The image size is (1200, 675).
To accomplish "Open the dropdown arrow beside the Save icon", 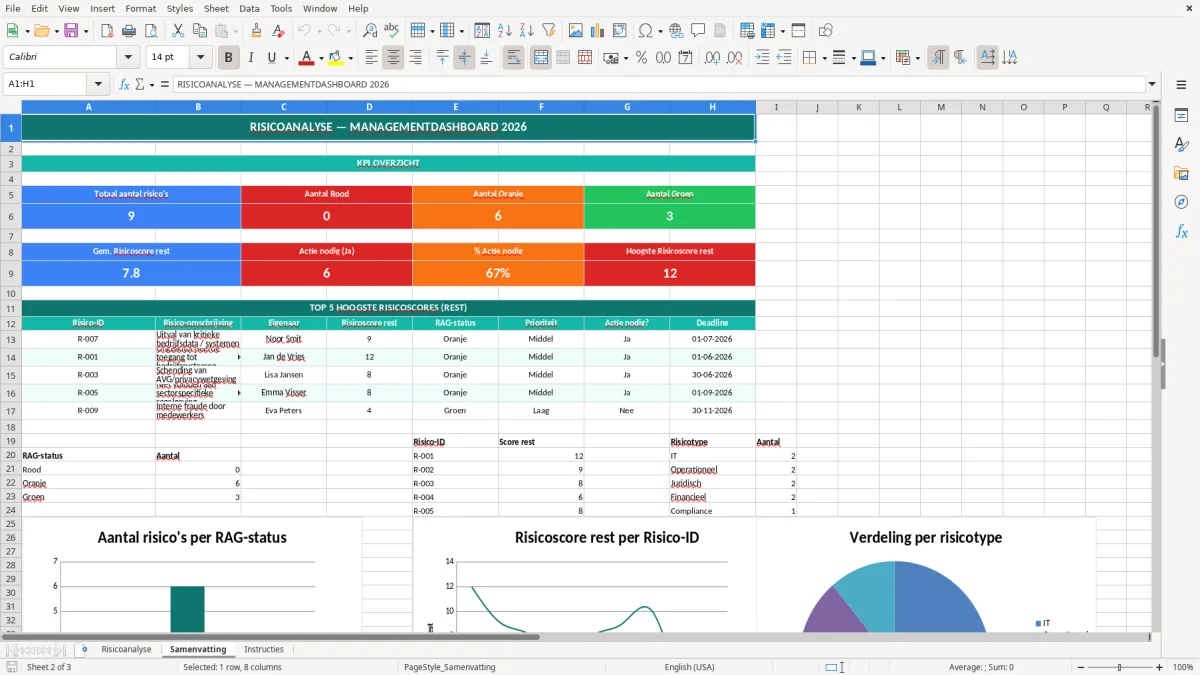I will pos(86,31).
